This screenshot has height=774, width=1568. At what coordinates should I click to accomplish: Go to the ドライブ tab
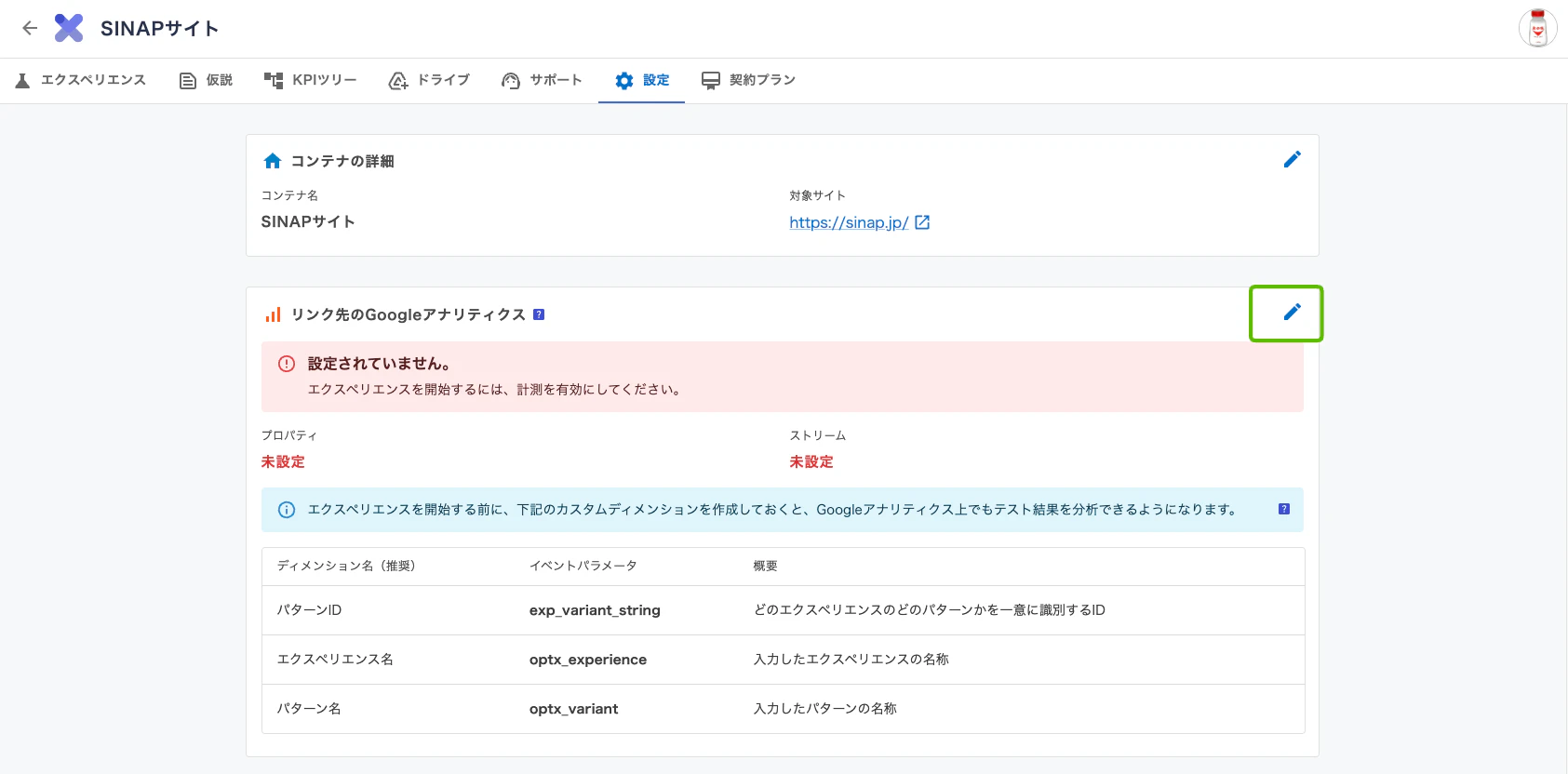click(429, 80)
